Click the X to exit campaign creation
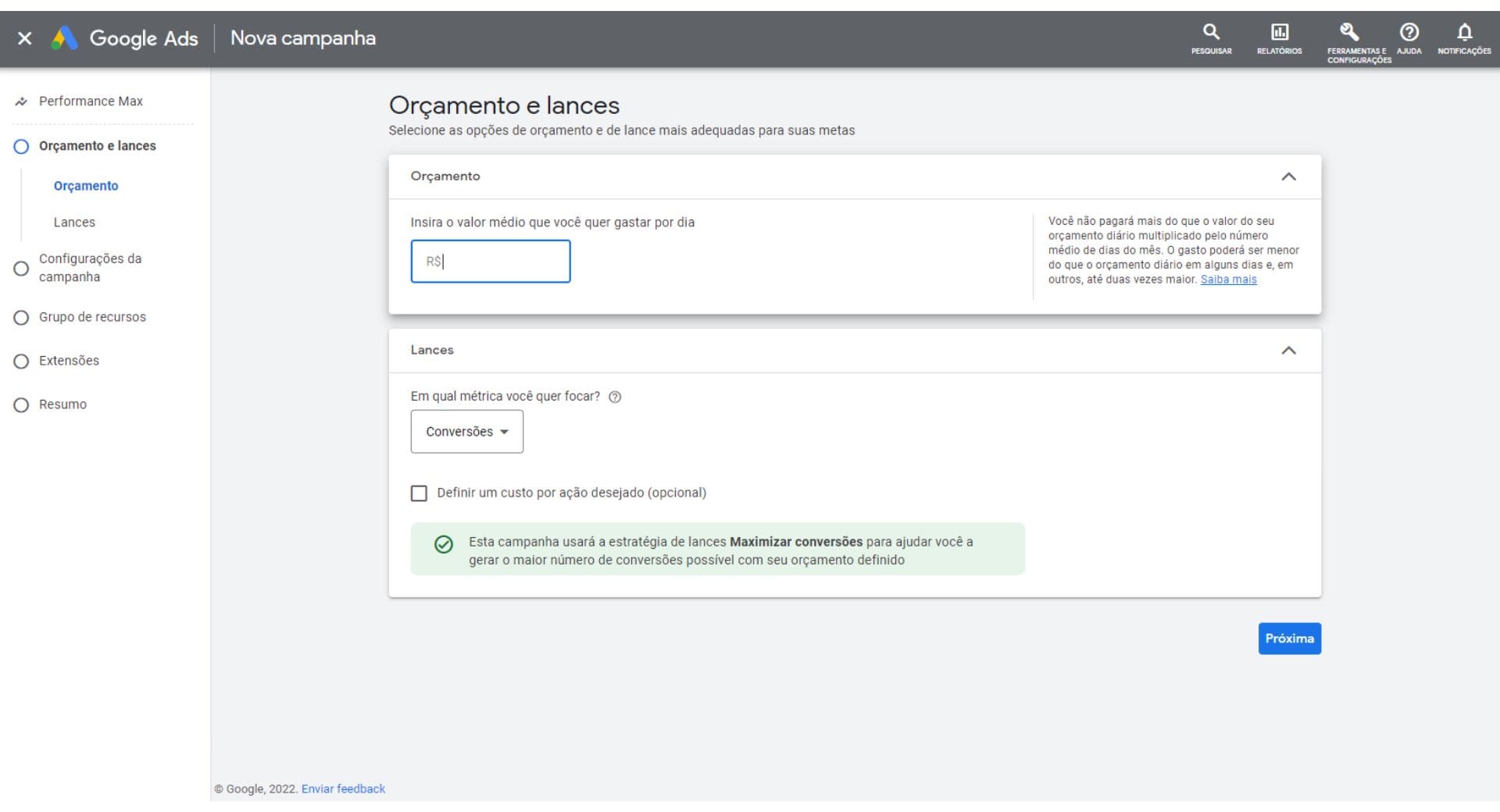Viewport: 1500px width, 812px height. click(x=24, y=38)
